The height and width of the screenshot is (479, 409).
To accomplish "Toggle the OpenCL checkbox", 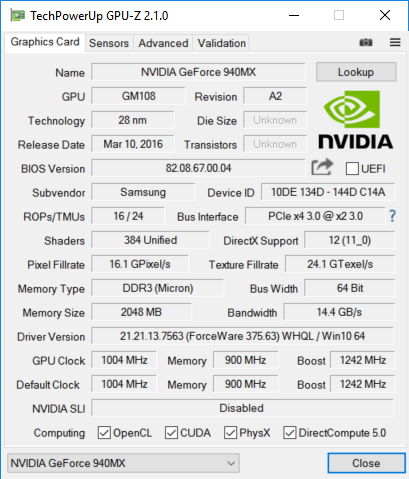I will [104, 433].
